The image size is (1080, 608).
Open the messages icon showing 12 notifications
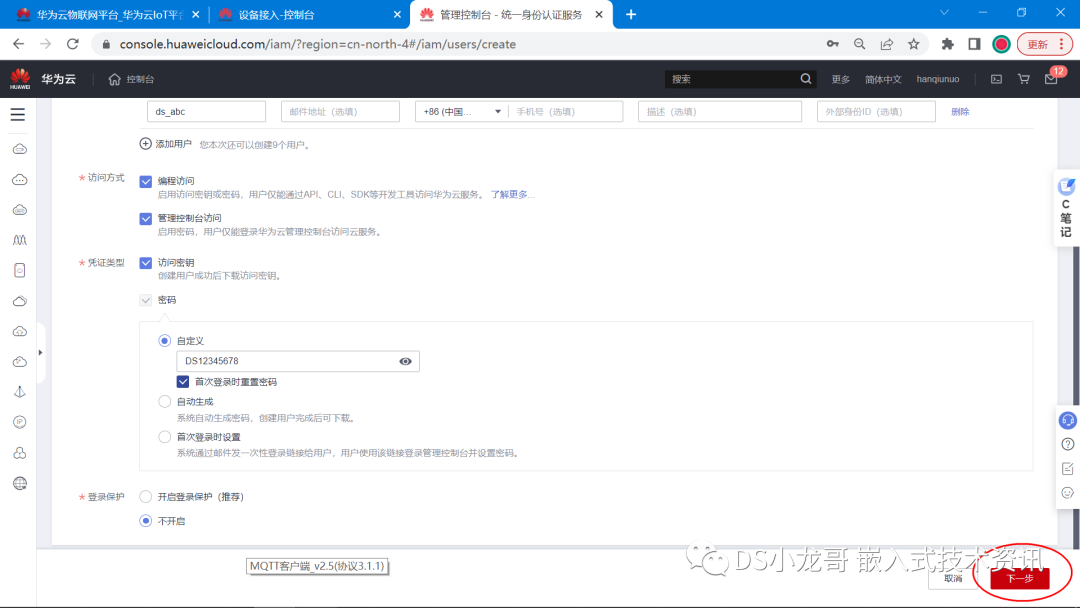point(1050,79)
